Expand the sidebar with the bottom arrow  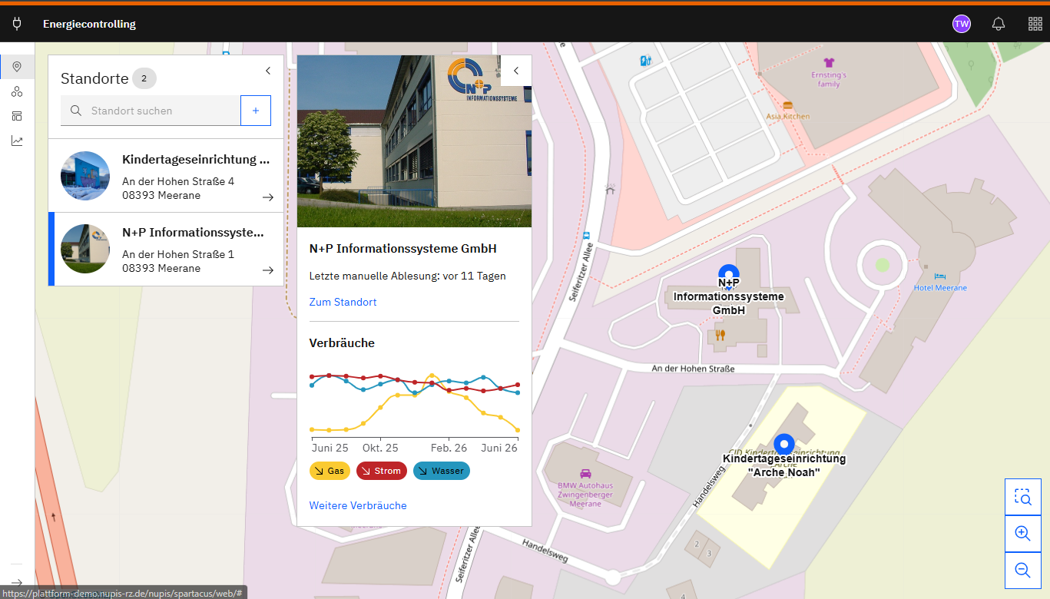click(17, 582)
